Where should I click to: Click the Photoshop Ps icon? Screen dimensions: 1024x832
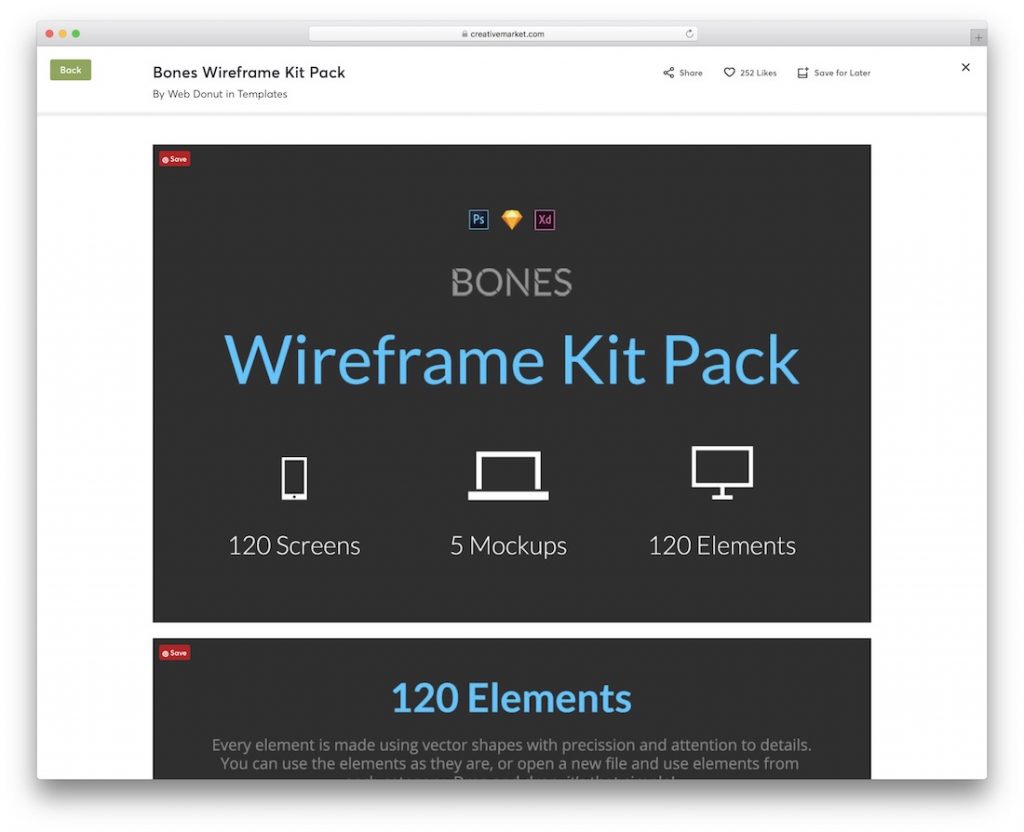pos(479,219)
